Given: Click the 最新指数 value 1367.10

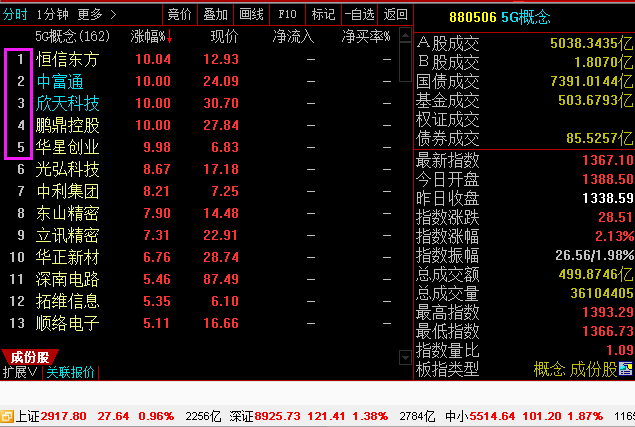Looking at the screenshot, I should (608, 160).
